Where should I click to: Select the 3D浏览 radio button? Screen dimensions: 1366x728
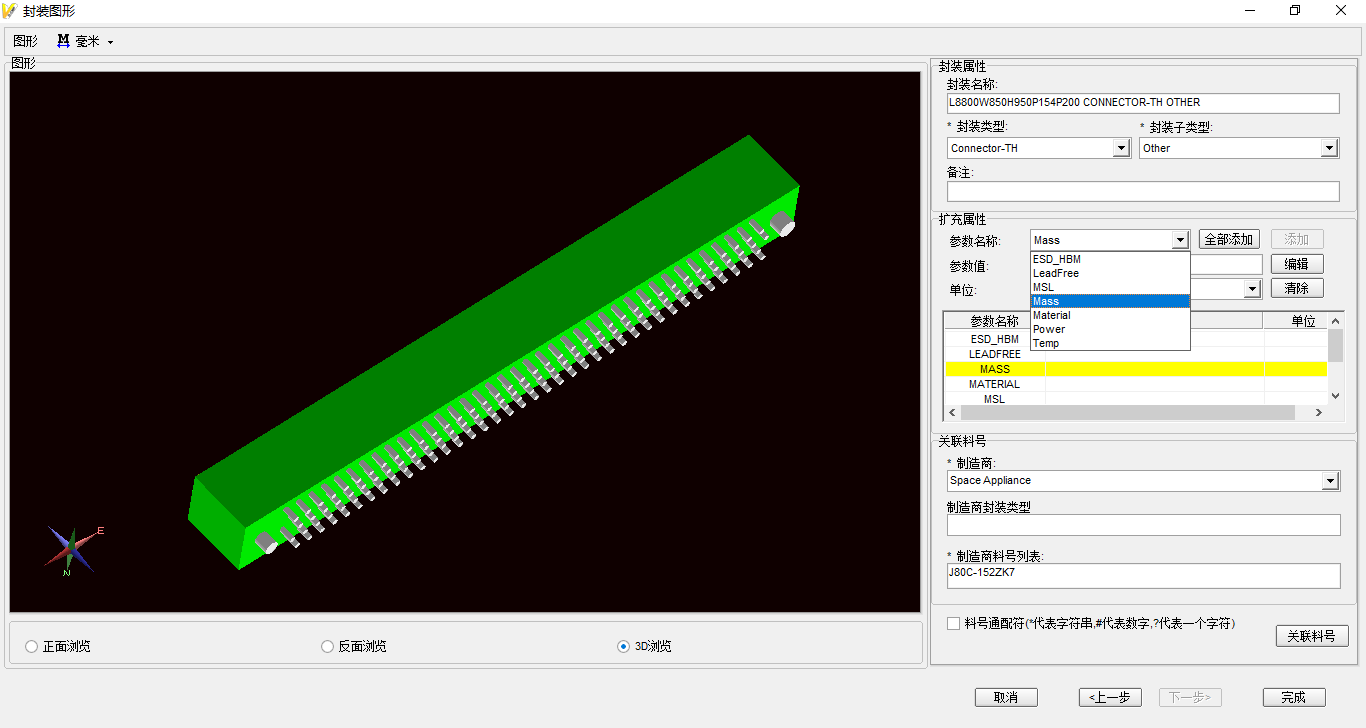pos(624,647)
